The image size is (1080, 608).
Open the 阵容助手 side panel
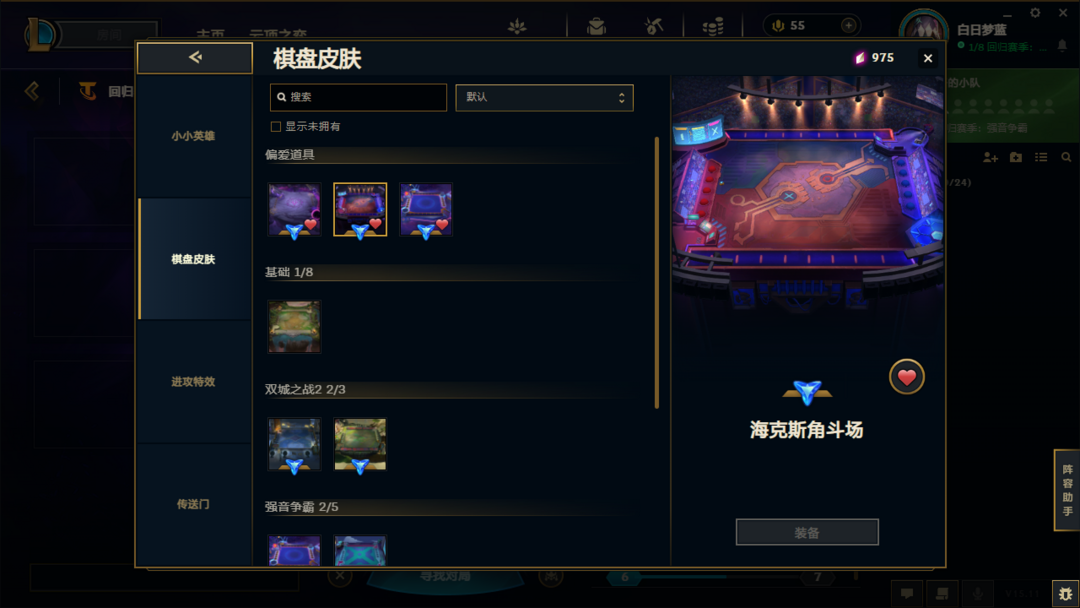(x=1067, y=490)
